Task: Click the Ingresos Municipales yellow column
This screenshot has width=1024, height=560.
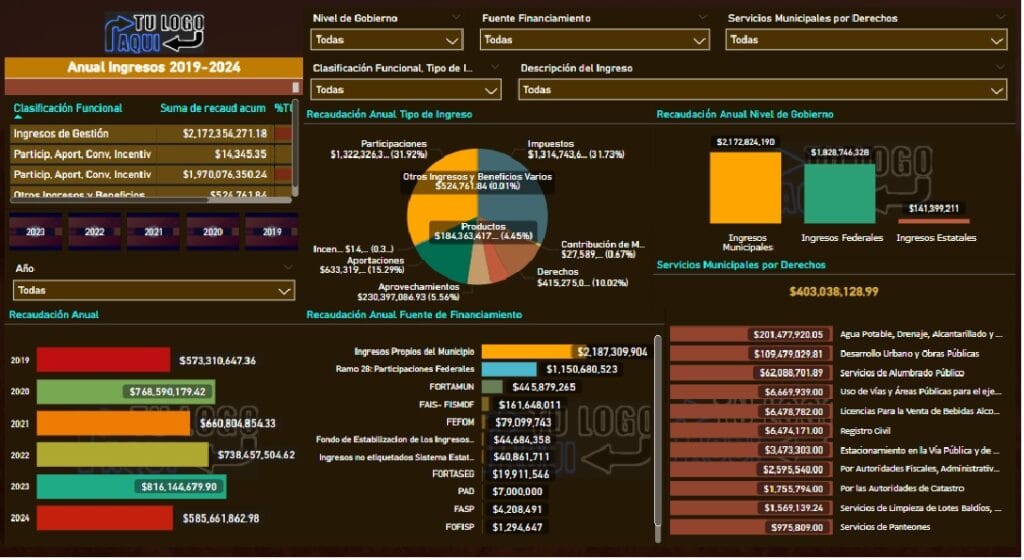Action: point(745,188)
